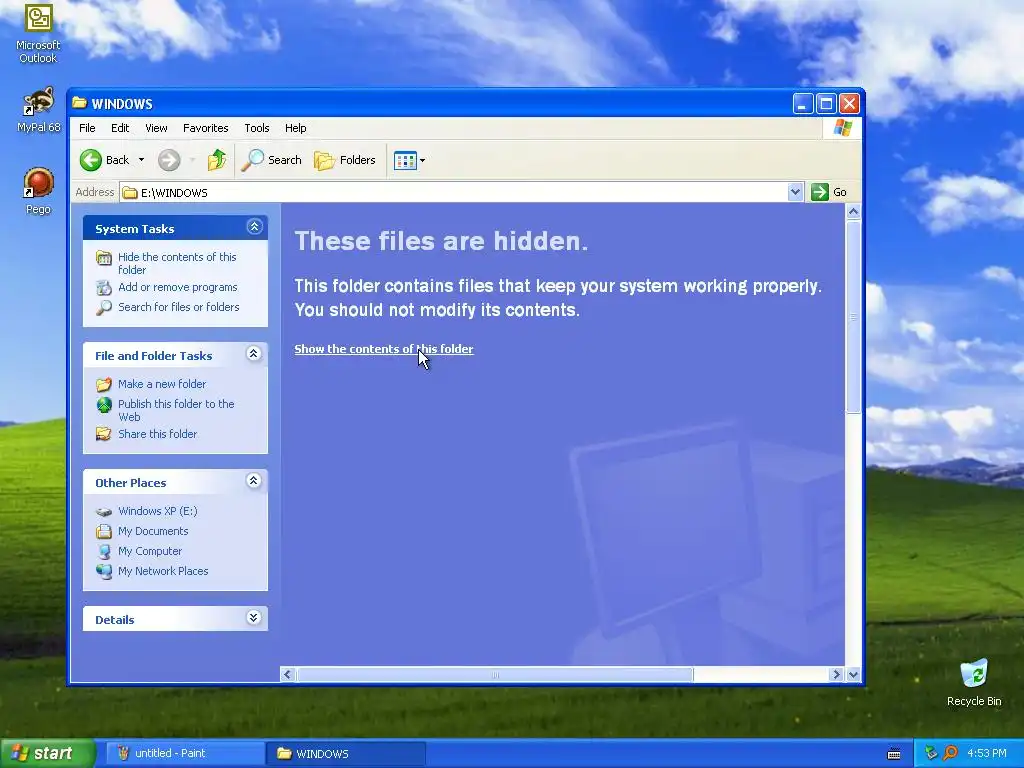Click the Windows XP drive icon
The width and height of the screenshot is (1024, 768).
click(x=104, y=512)
